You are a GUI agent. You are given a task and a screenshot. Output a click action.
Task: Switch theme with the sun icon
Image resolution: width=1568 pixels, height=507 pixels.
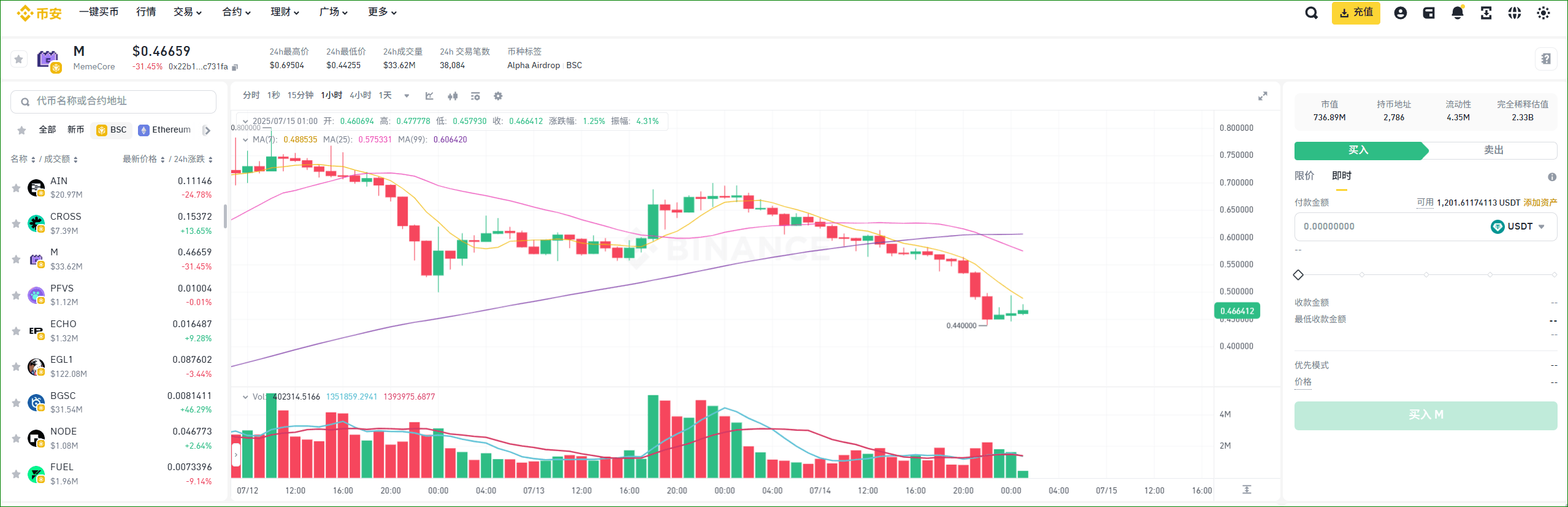tap(1543, 13)
